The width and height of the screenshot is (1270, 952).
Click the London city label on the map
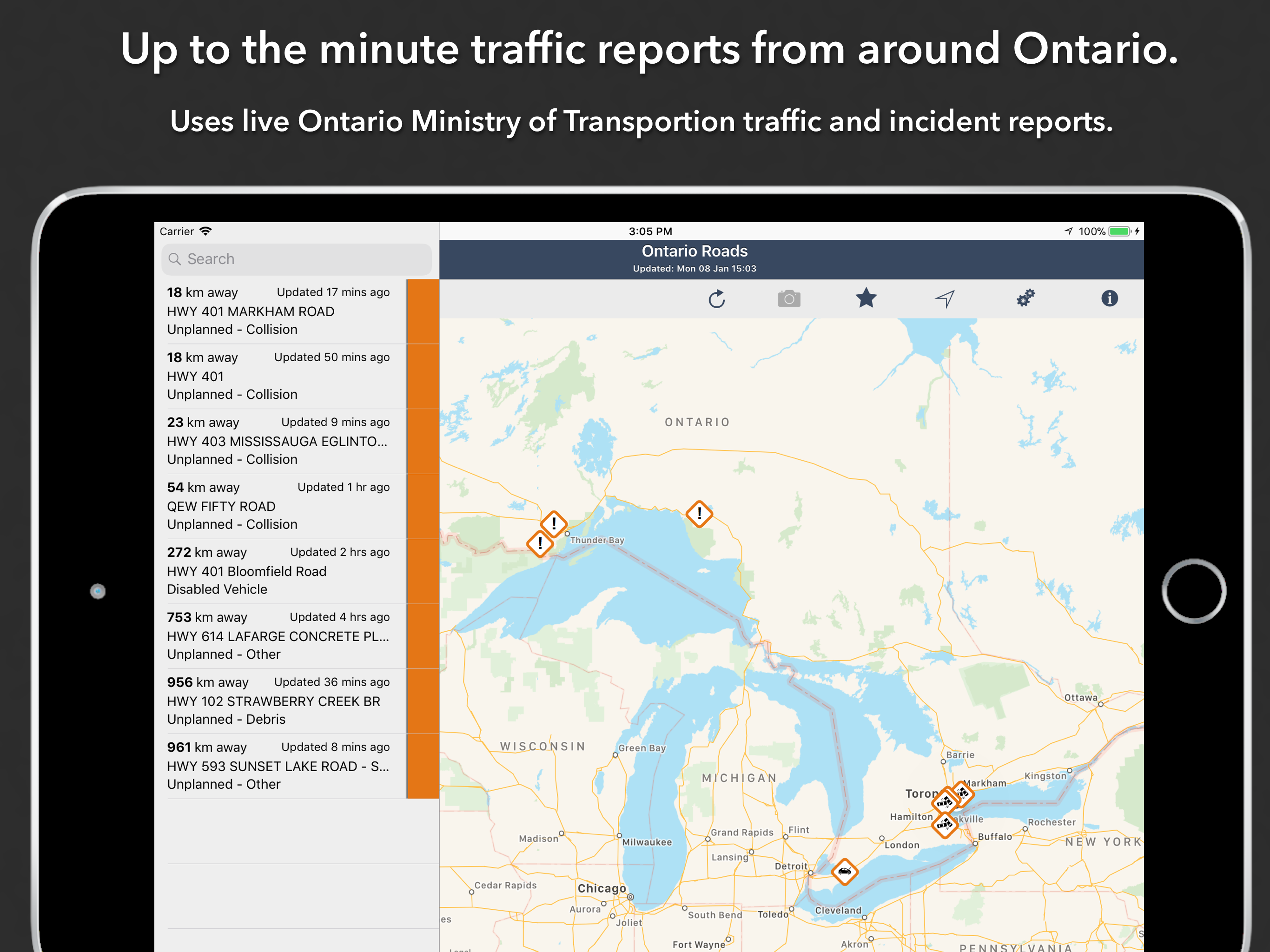(902, 845)
